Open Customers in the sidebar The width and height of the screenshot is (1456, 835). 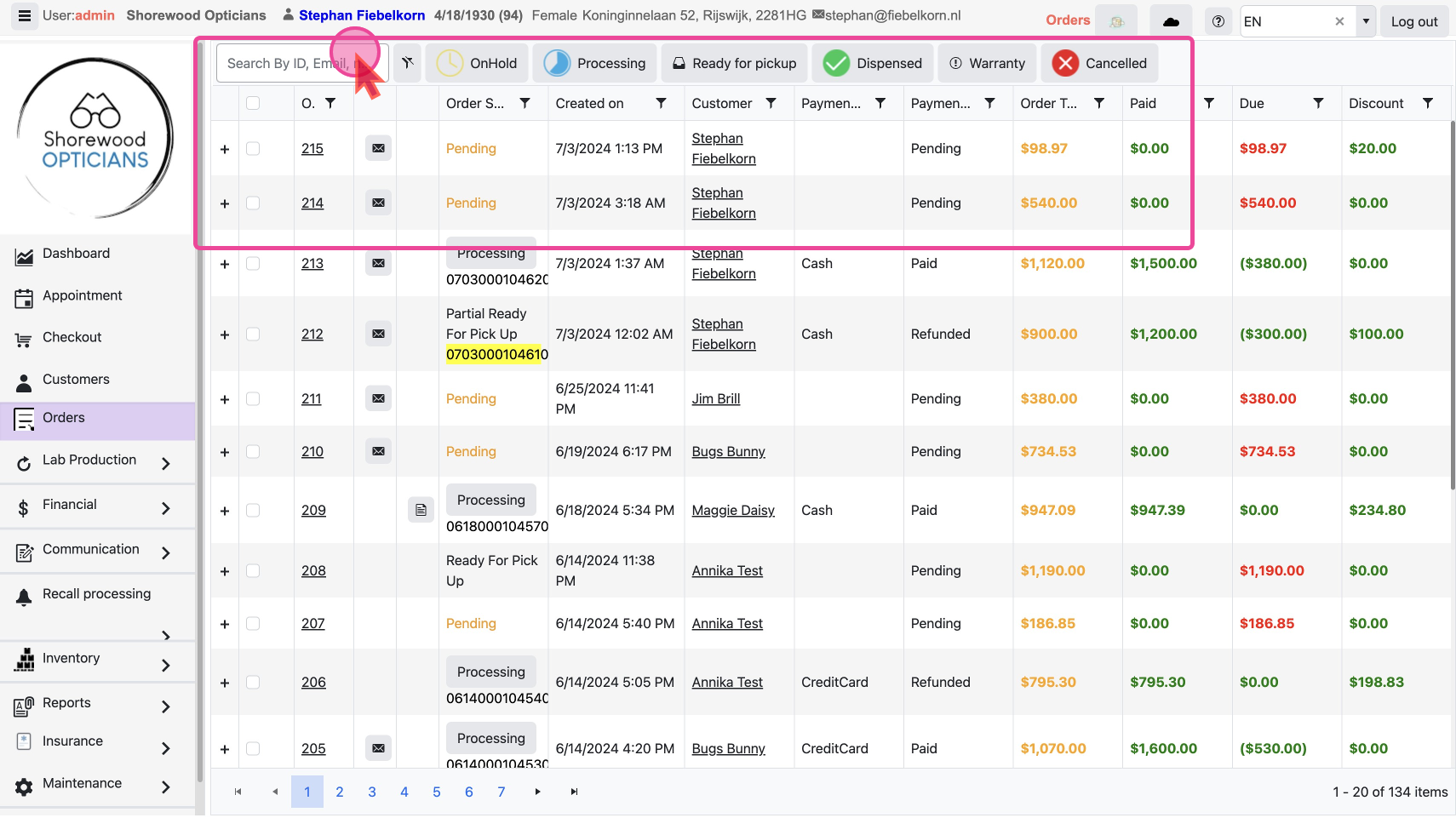[x=76, y=380]
